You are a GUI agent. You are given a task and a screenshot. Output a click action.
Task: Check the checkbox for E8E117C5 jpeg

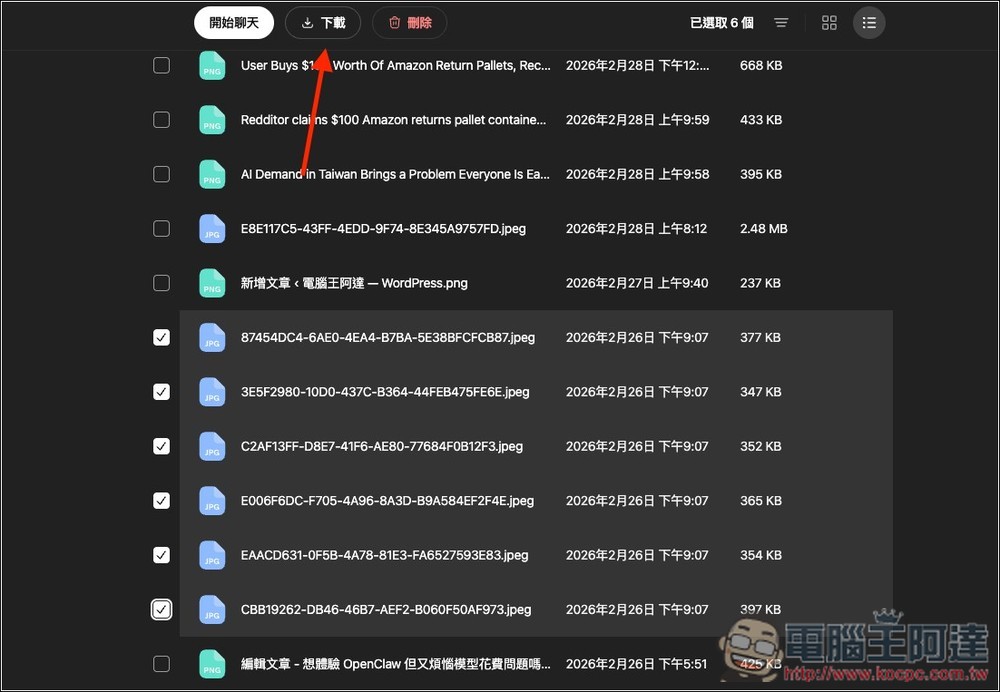tap(161, 228)
